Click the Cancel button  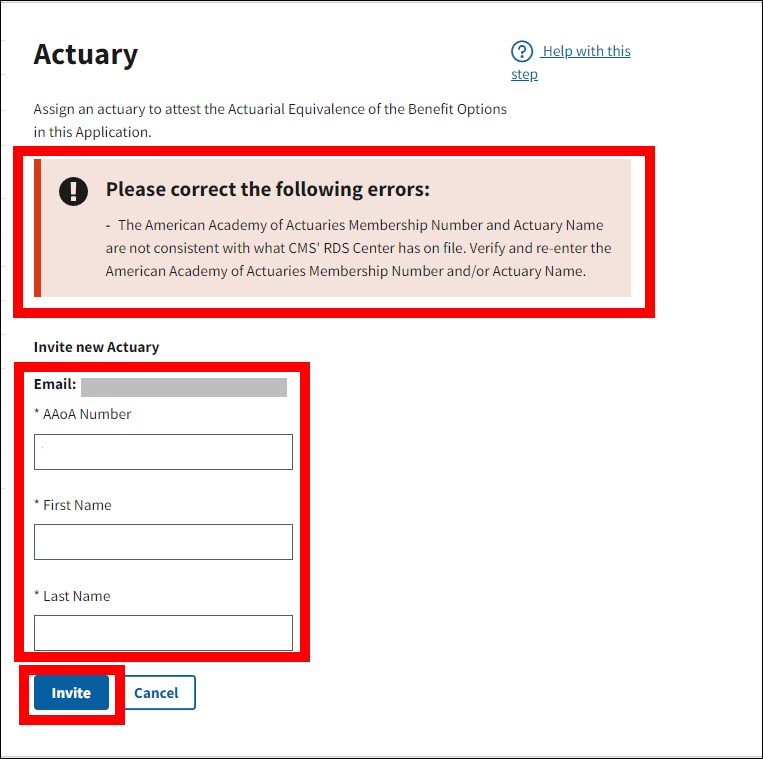(157, 693)
